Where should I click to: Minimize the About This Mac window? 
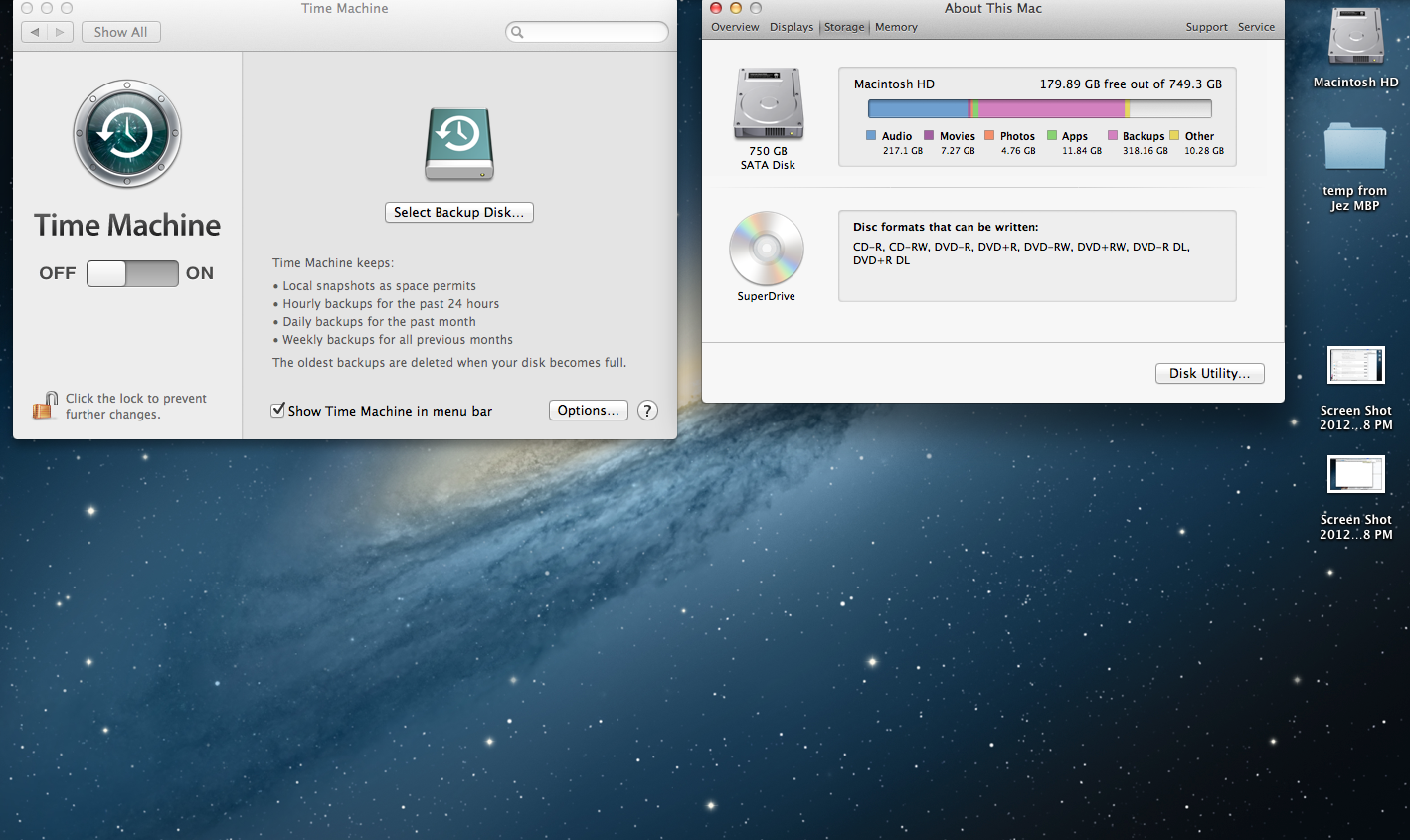[x=736, y=8]
